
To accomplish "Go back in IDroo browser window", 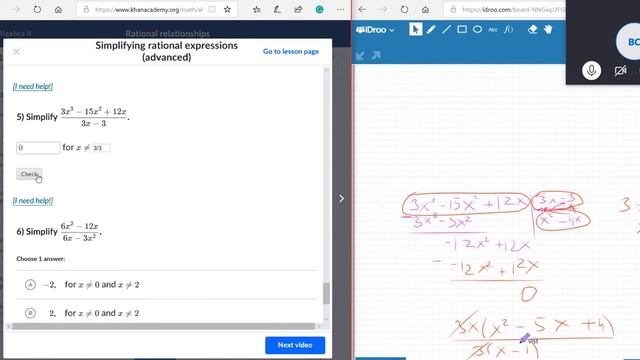I will coord(362,9).
